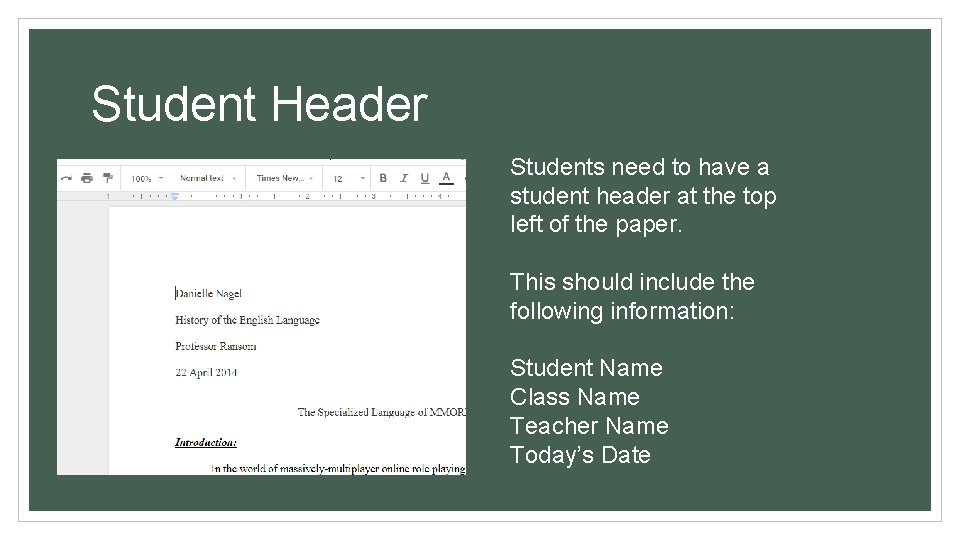960x540 pixels.
Task: Open the 100% zoom dropdown
Action: [147, 179]
